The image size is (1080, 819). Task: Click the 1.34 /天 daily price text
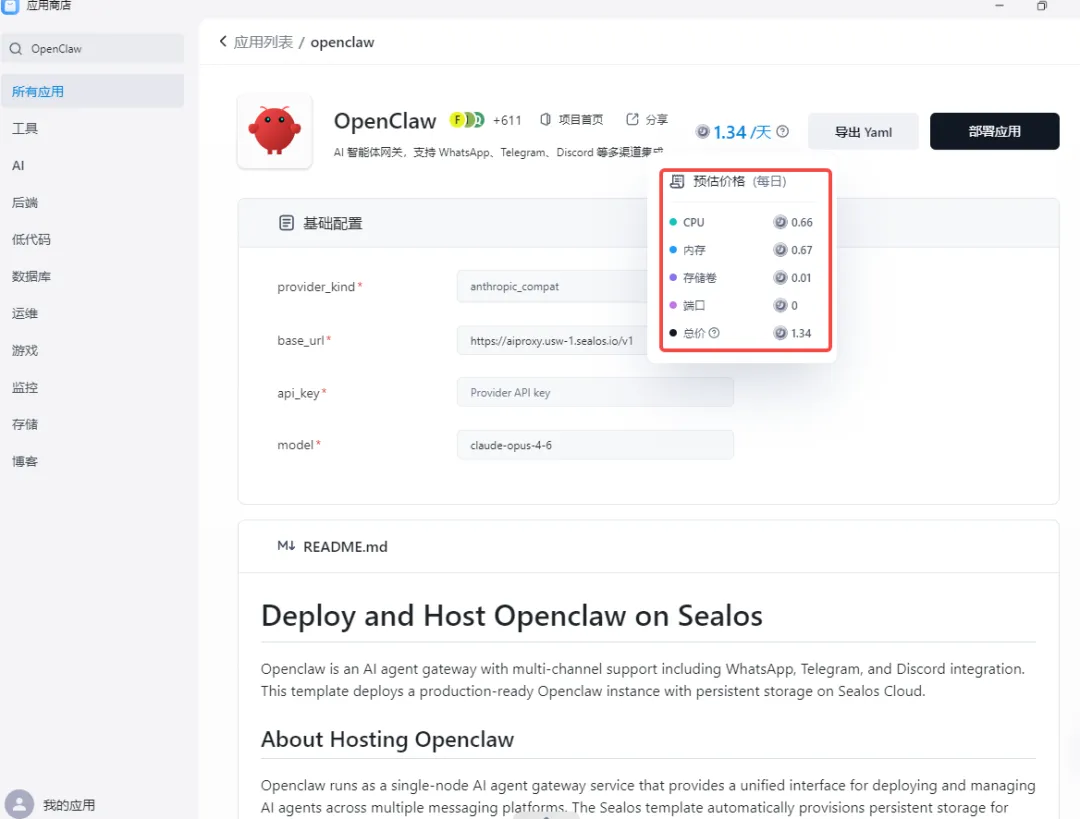pyautogui.click(x=742, y=132)
